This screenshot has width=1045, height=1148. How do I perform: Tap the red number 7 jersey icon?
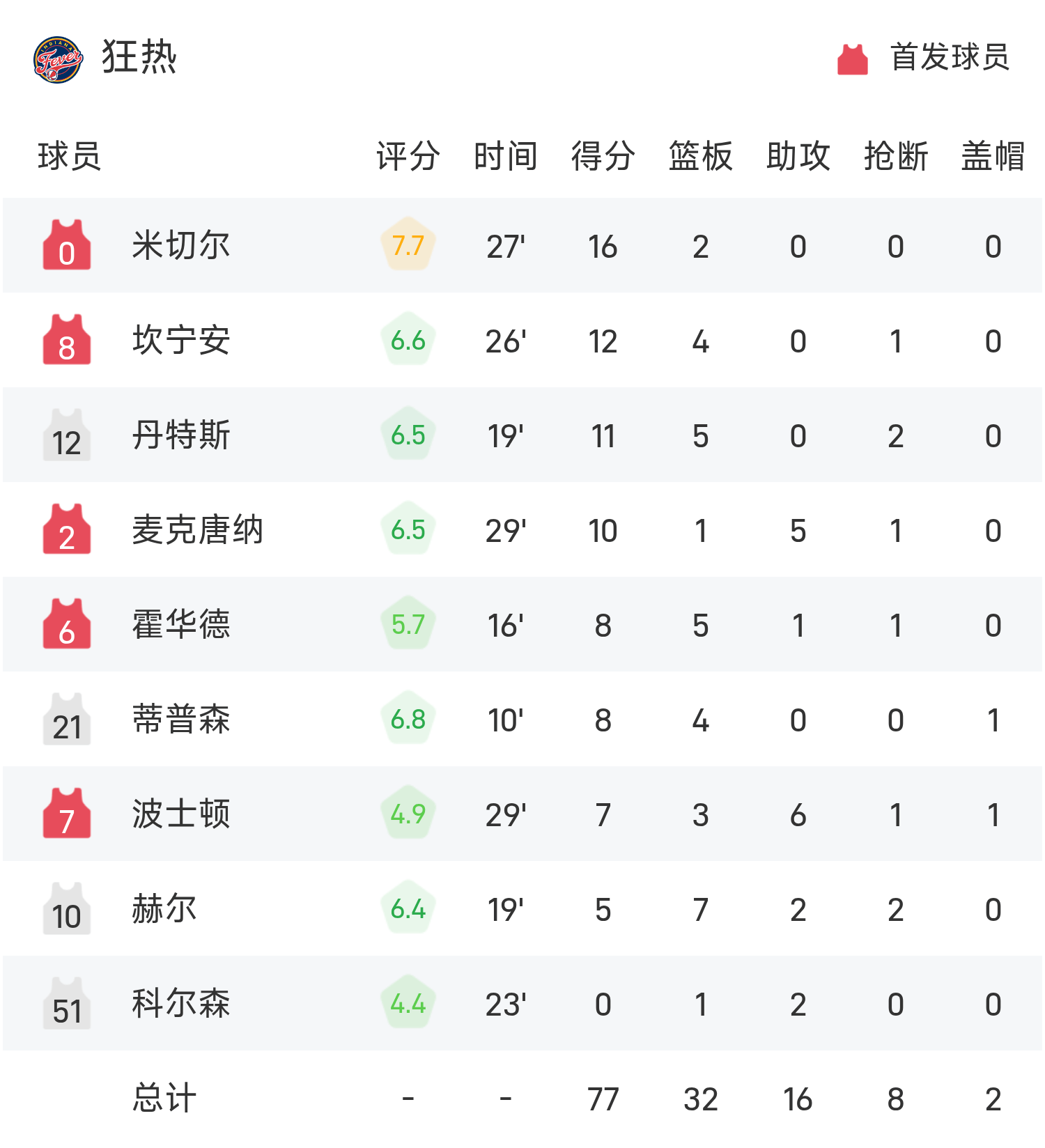pos(67,814)
